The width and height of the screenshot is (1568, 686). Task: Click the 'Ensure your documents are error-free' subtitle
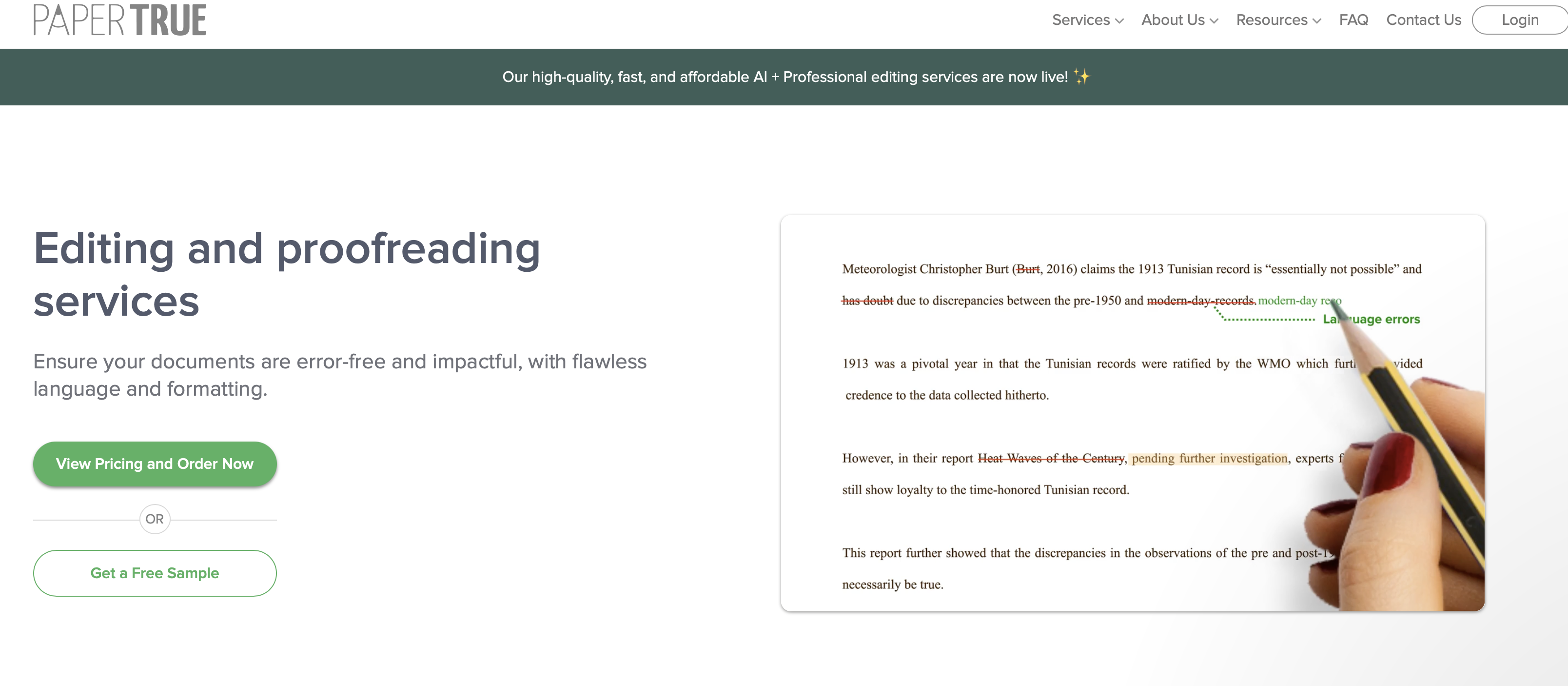coord(340,375)
